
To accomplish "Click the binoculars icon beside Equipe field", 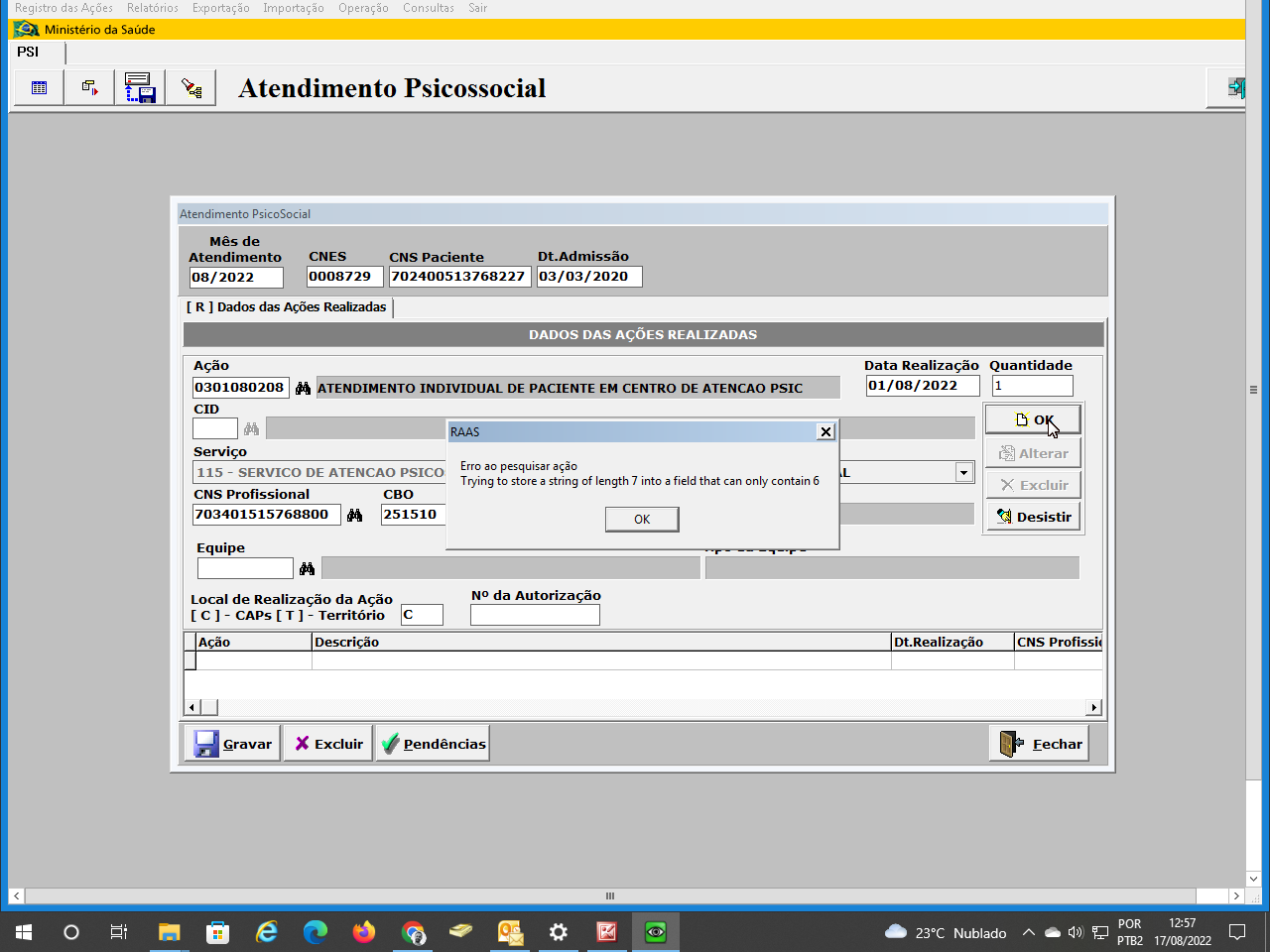I will (x=307, y=568).
